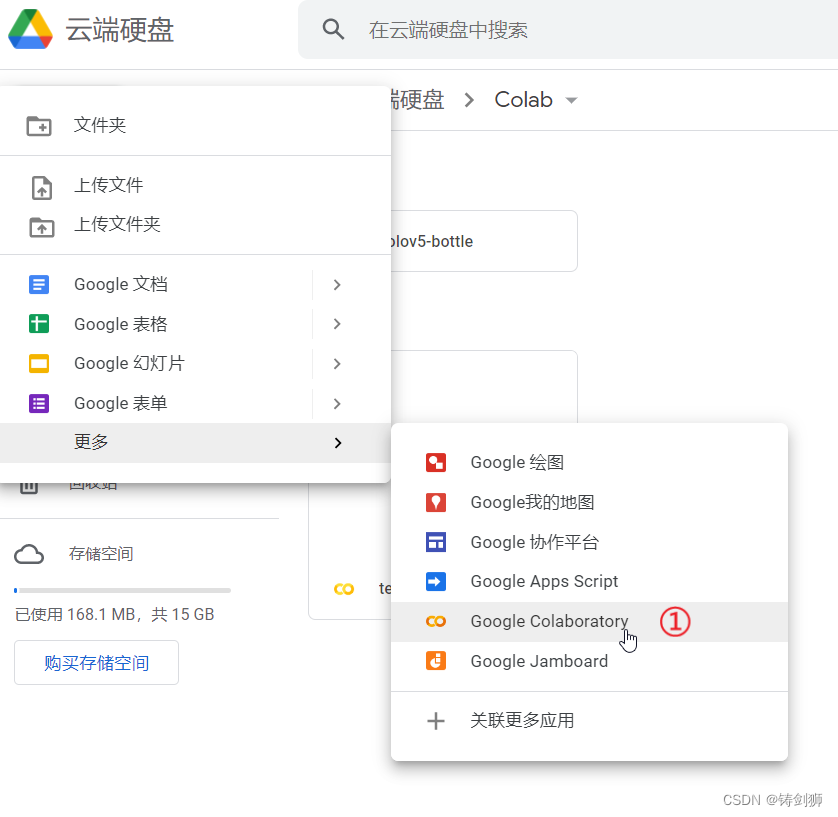The image size is (838, 817).
Task: Click the Colab breadcrumb label
Action: coord(523,100)
